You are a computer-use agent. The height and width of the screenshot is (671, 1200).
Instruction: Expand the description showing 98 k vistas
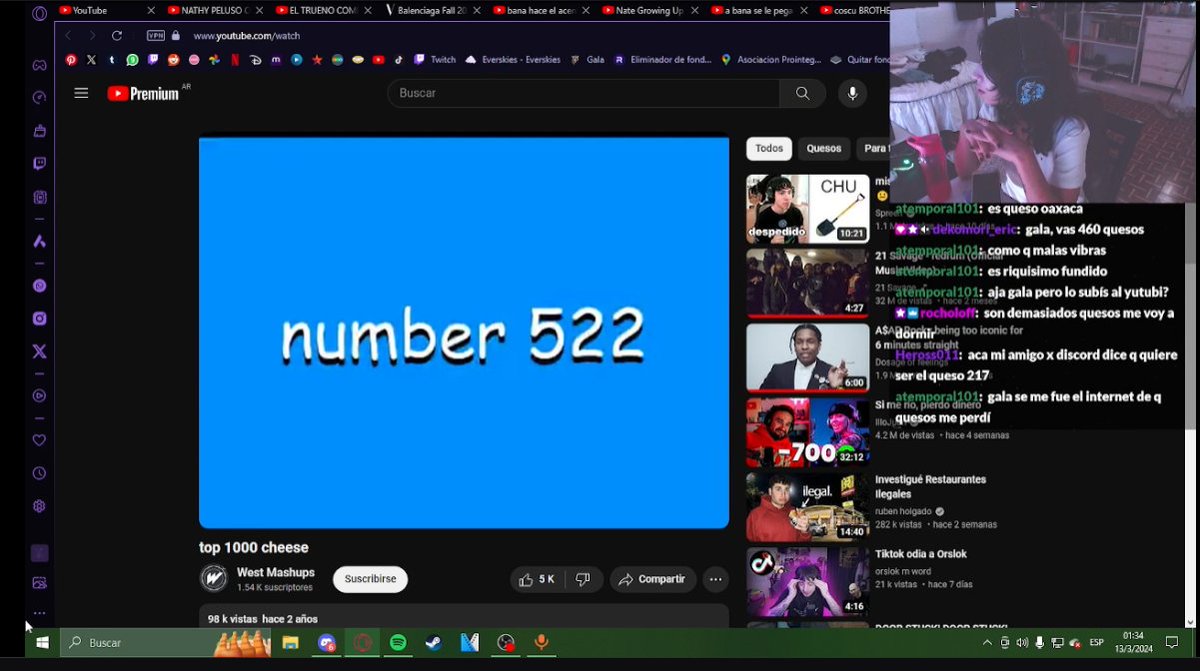[464, 616]
